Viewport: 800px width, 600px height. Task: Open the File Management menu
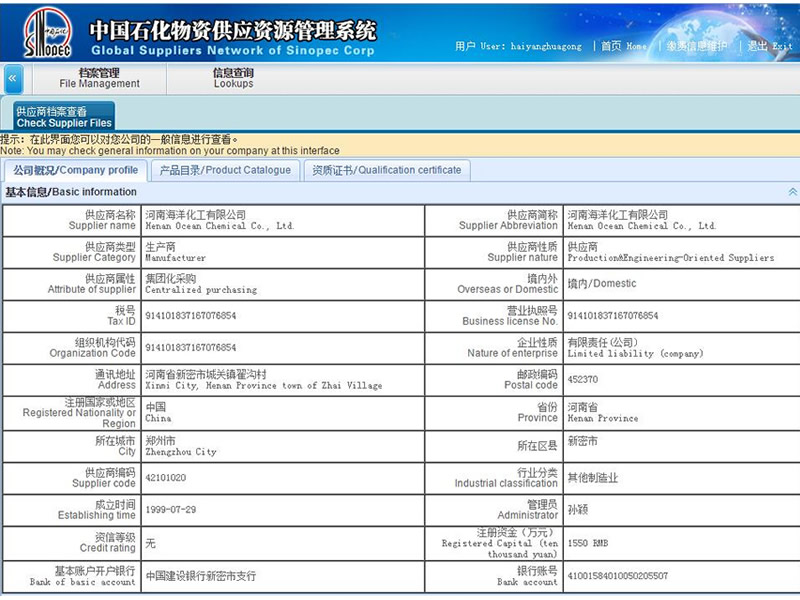click(x=99, y=78)
